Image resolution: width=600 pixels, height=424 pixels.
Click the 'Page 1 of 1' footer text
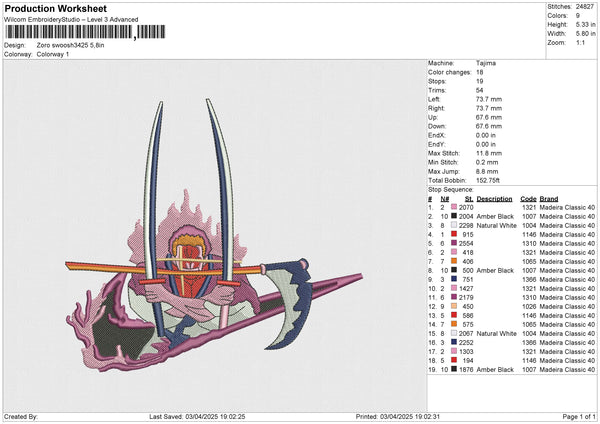579,416
